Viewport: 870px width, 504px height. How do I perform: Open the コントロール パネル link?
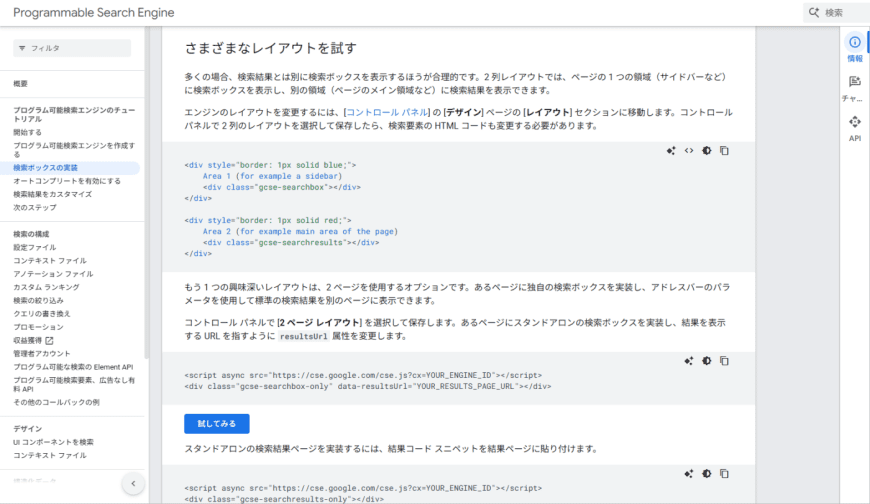[387, 112]
